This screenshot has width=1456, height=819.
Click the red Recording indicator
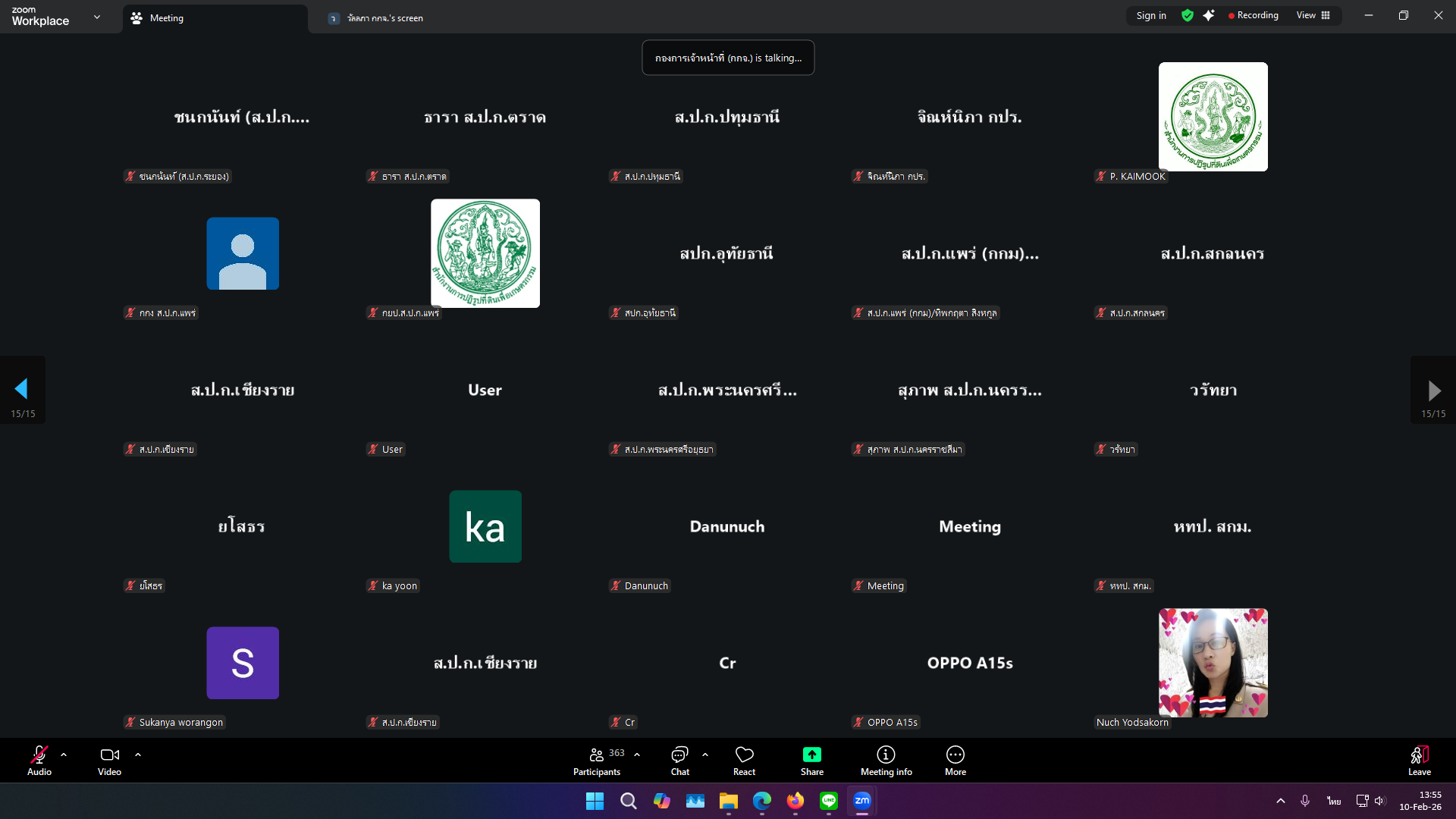tap(1253, 15)
